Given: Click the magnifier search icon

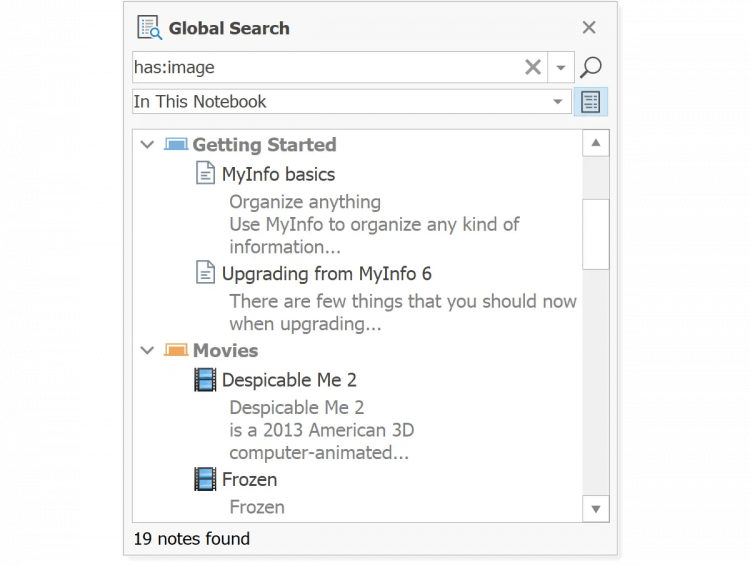Looking at the screenshot, I should point(590,68).
